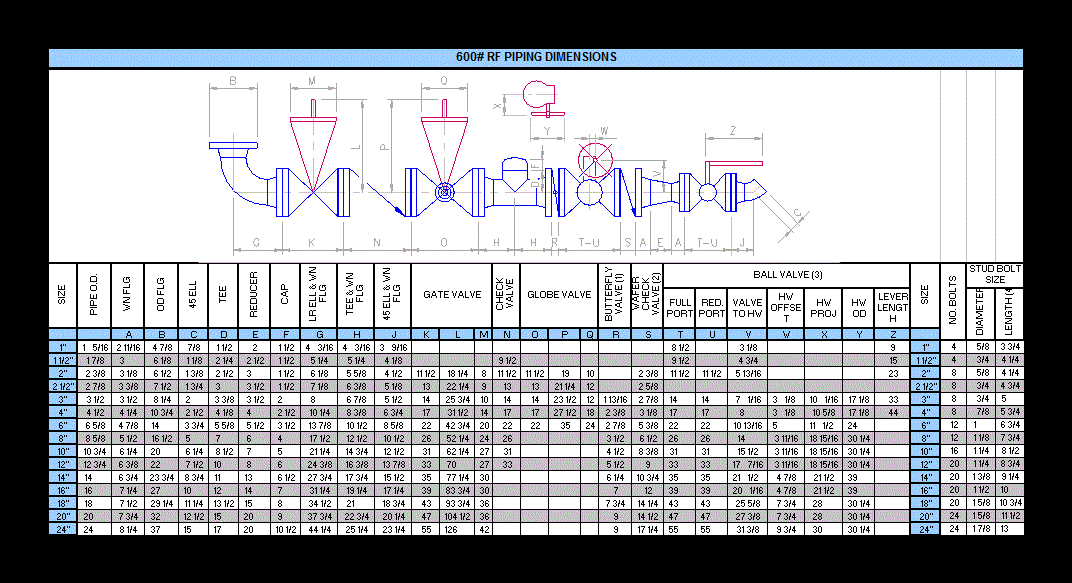This screenshot has height=583, width=1072.
Task: Click the NO. BOLTS column header
Action: (953, 295)
